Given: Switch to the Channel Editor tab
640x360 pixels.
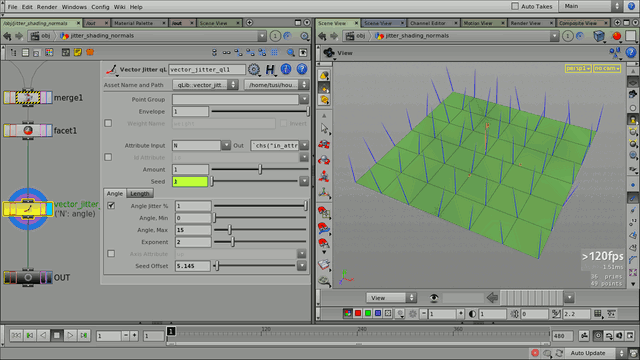Looking at the screenshot, I should pyautogui.click(x=428, y=23).
